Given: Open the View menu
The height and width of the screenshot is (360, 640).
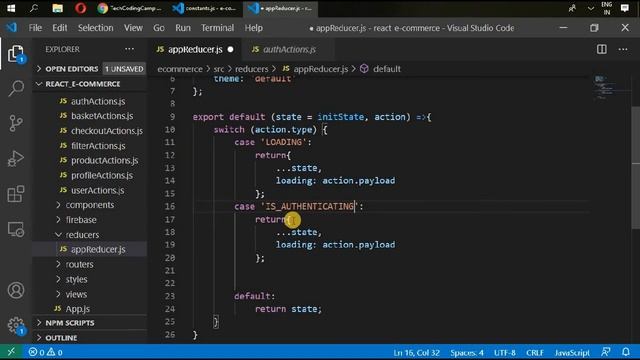Looking at the screenshot, I should [x=133, y=28].
